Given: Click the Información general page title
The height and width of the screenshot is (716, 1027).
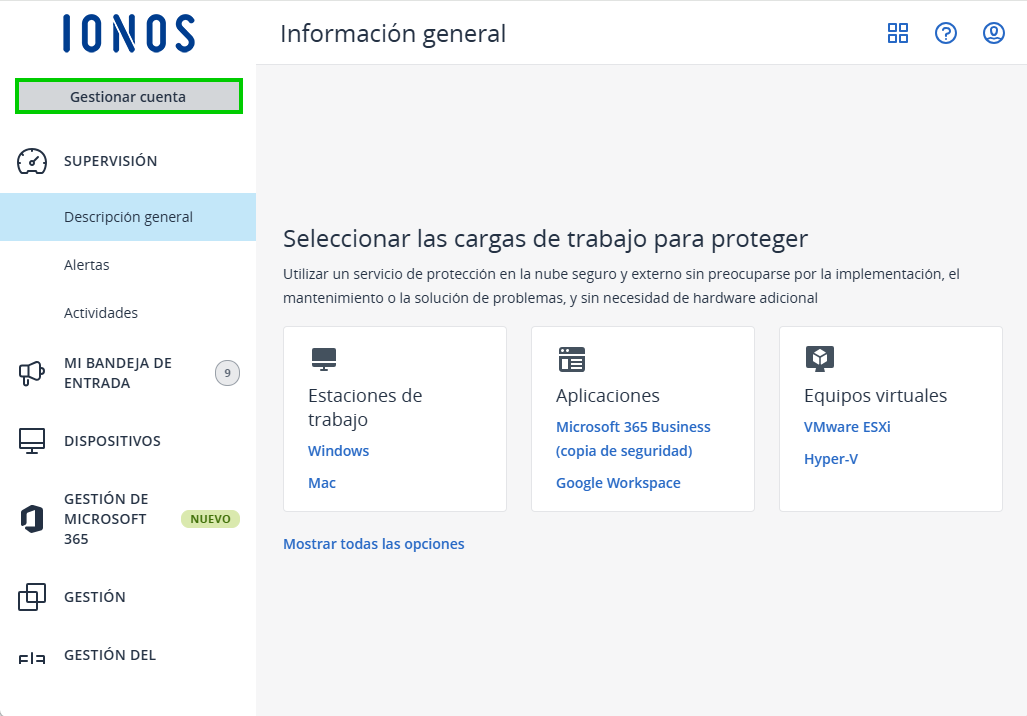Looking at the screenshot, I should tap(393, 33).
